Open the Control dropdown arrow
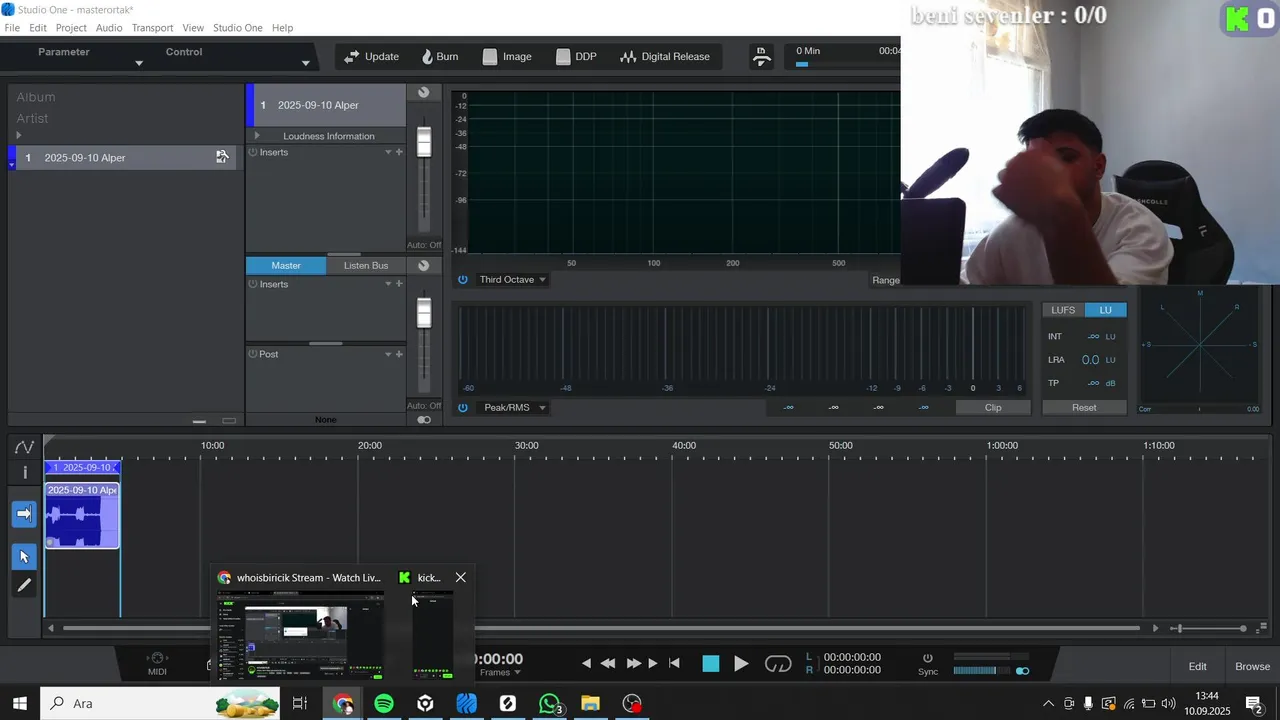 tap(306, 63)
